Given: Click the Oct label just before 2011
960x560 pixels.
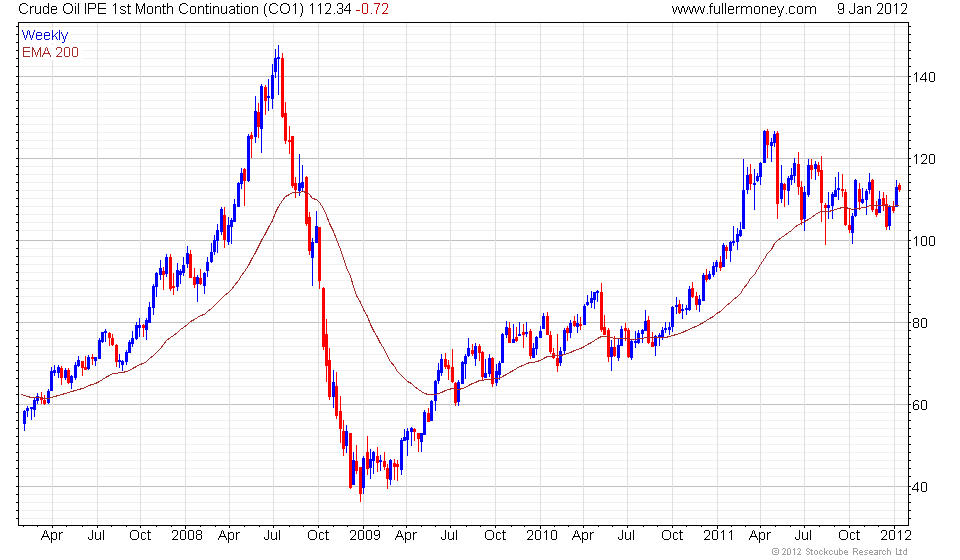Looking at the screenshot, I should point(672,535).
